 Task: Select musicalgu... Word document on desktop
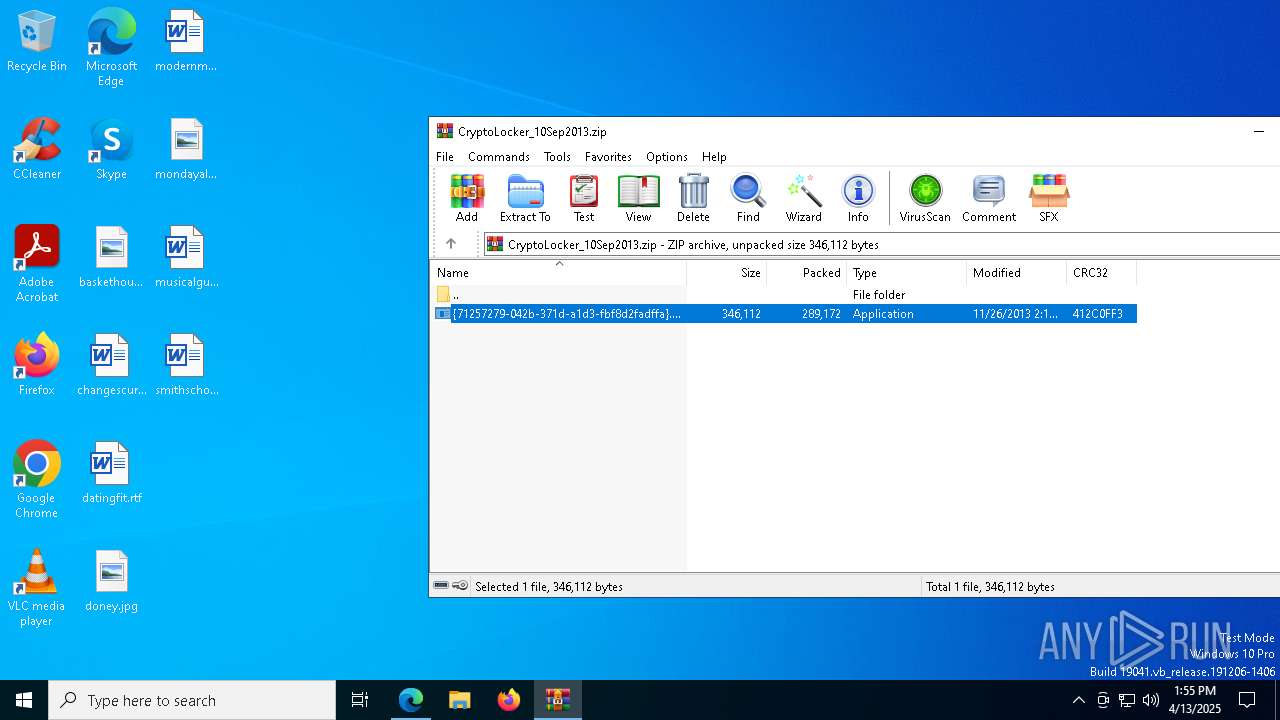(x=186, y=258)
